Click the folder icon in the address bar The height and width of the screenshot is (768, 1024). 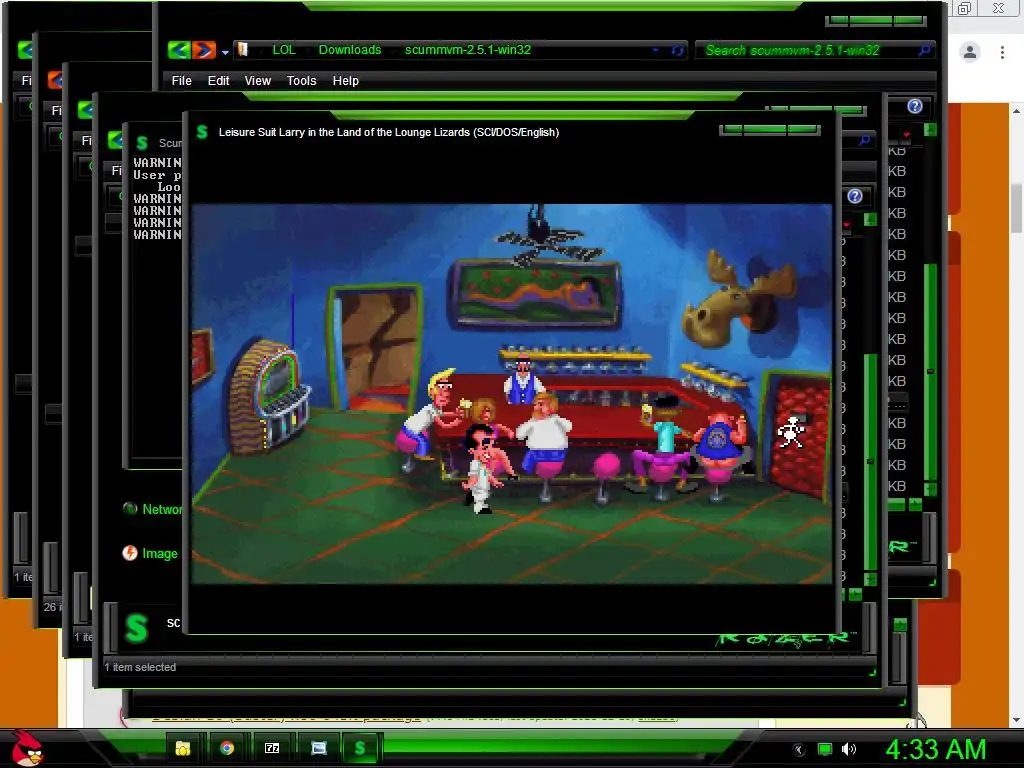(x=243, y=50)
